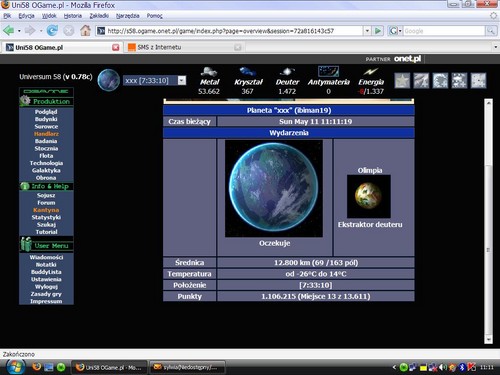The width and height of the screenshot is (500, 375).
Task: Go back using the green arrow
Action: click(8, 31)
